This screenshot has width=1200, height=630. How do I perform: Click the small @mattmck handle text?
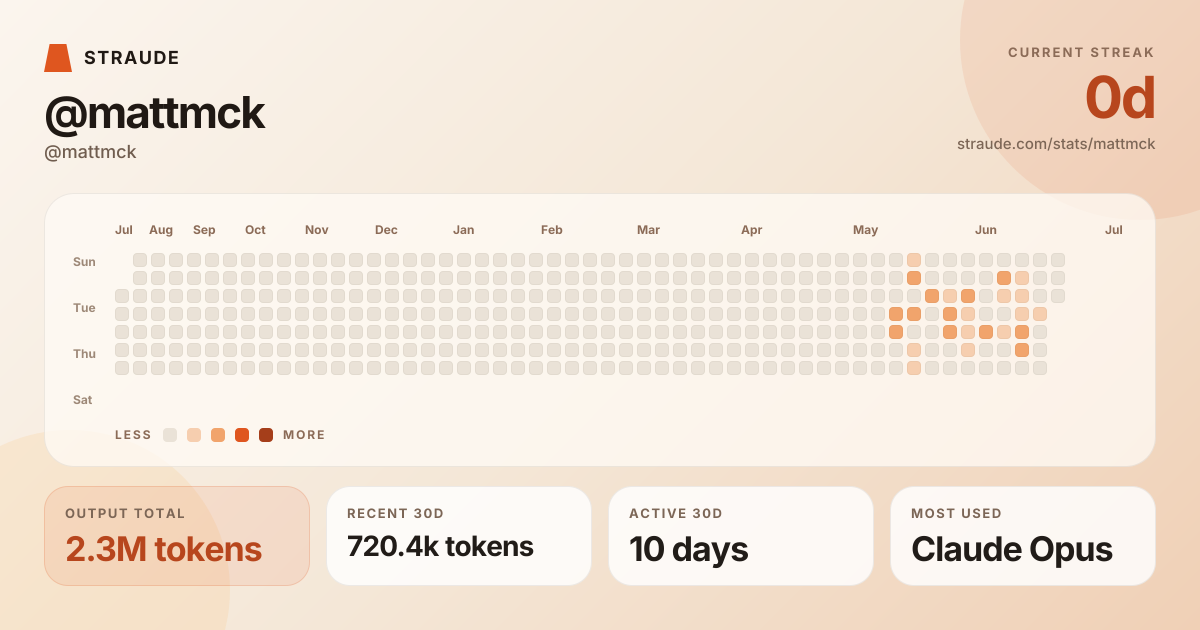(90, 152)
